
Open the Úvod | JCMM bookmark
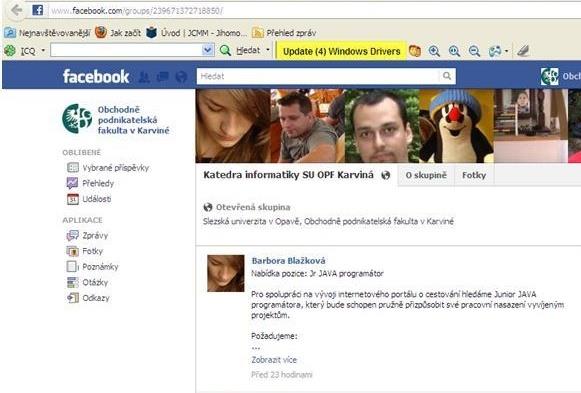196,33
